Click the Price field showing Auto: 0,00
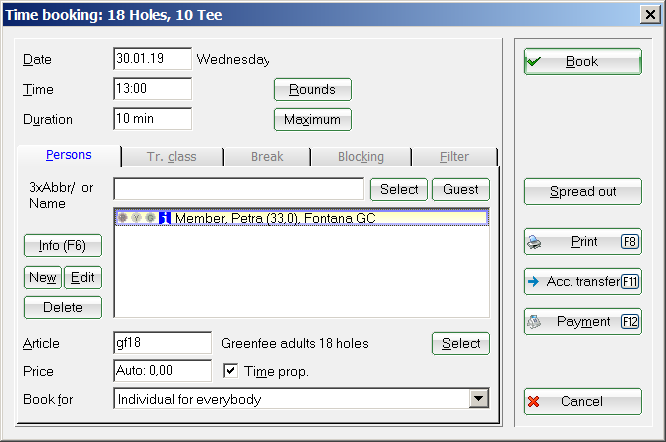This screenshot has height=442, width=666. click(163, 371)
